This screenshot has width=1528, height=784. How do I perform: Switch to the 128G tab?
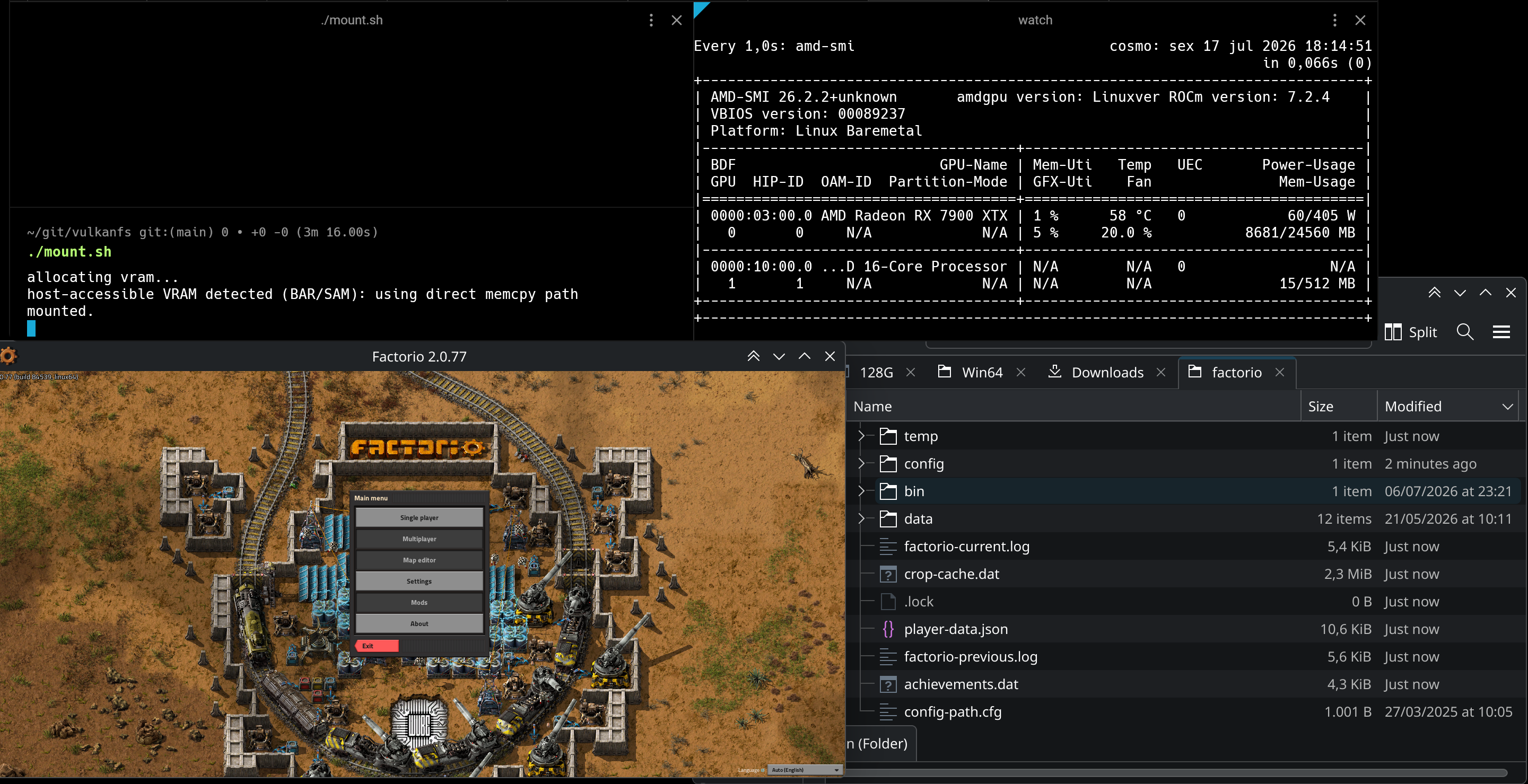876,373
